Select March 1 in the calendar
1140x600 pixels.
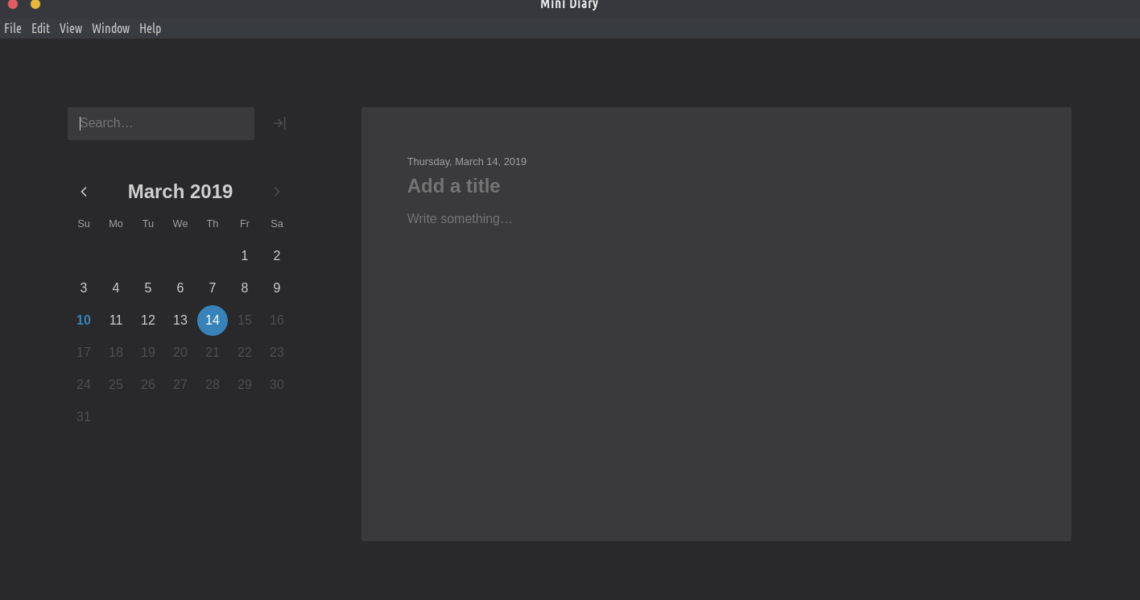(244, 256)
